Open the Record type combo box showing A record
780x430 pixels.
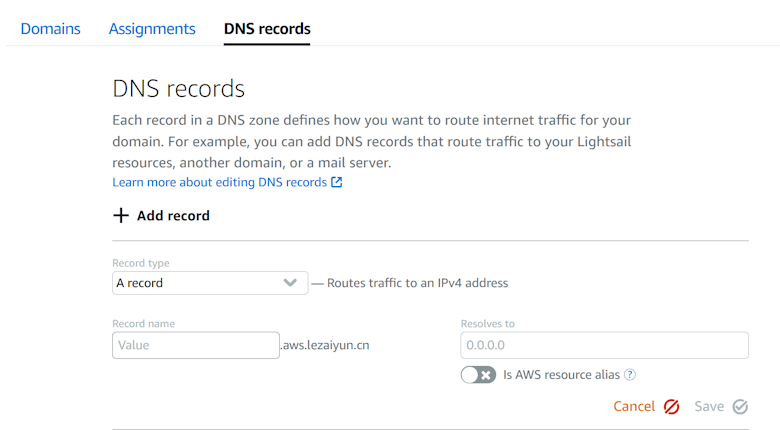195,283
